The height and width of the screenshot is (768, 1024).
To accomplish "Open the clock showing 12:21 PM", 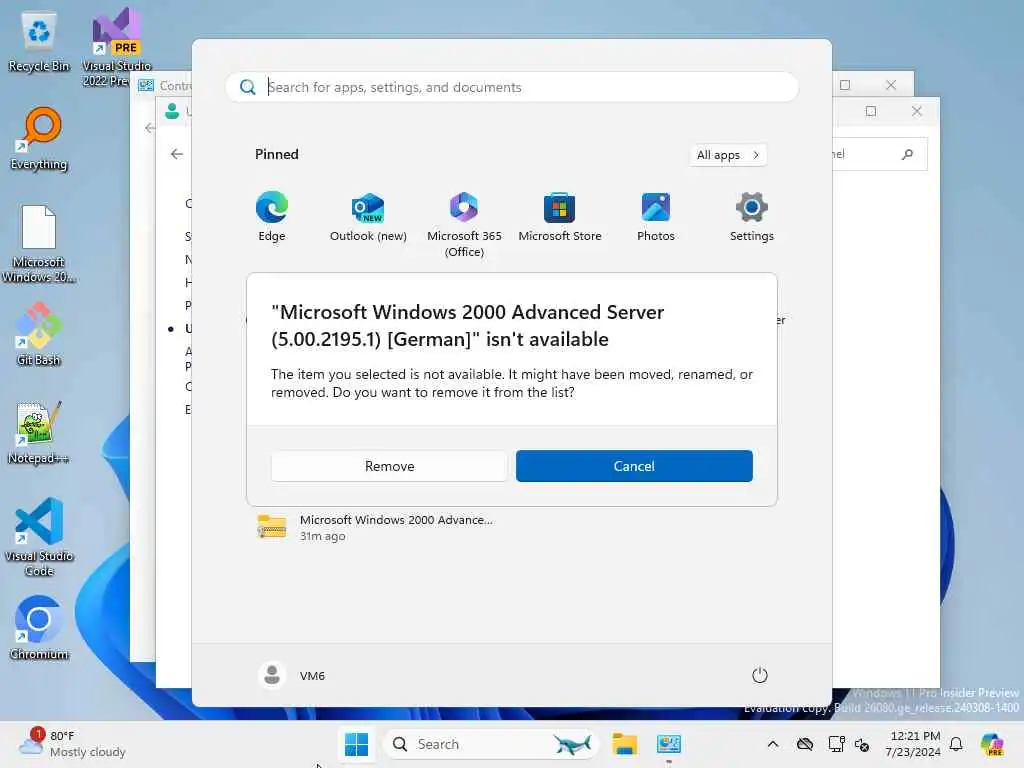I will (x=912, y=744).
